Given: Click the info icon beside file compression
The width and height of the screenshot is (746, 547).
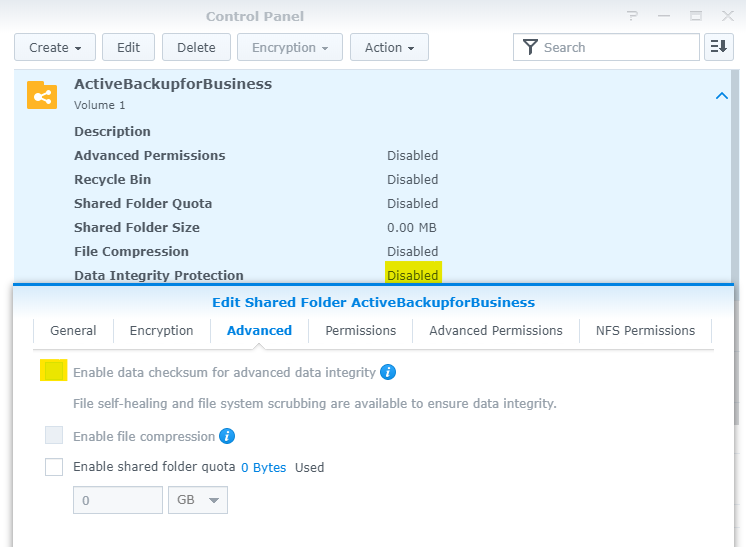Looking at the screenshot, I should (x=227, y=436).
